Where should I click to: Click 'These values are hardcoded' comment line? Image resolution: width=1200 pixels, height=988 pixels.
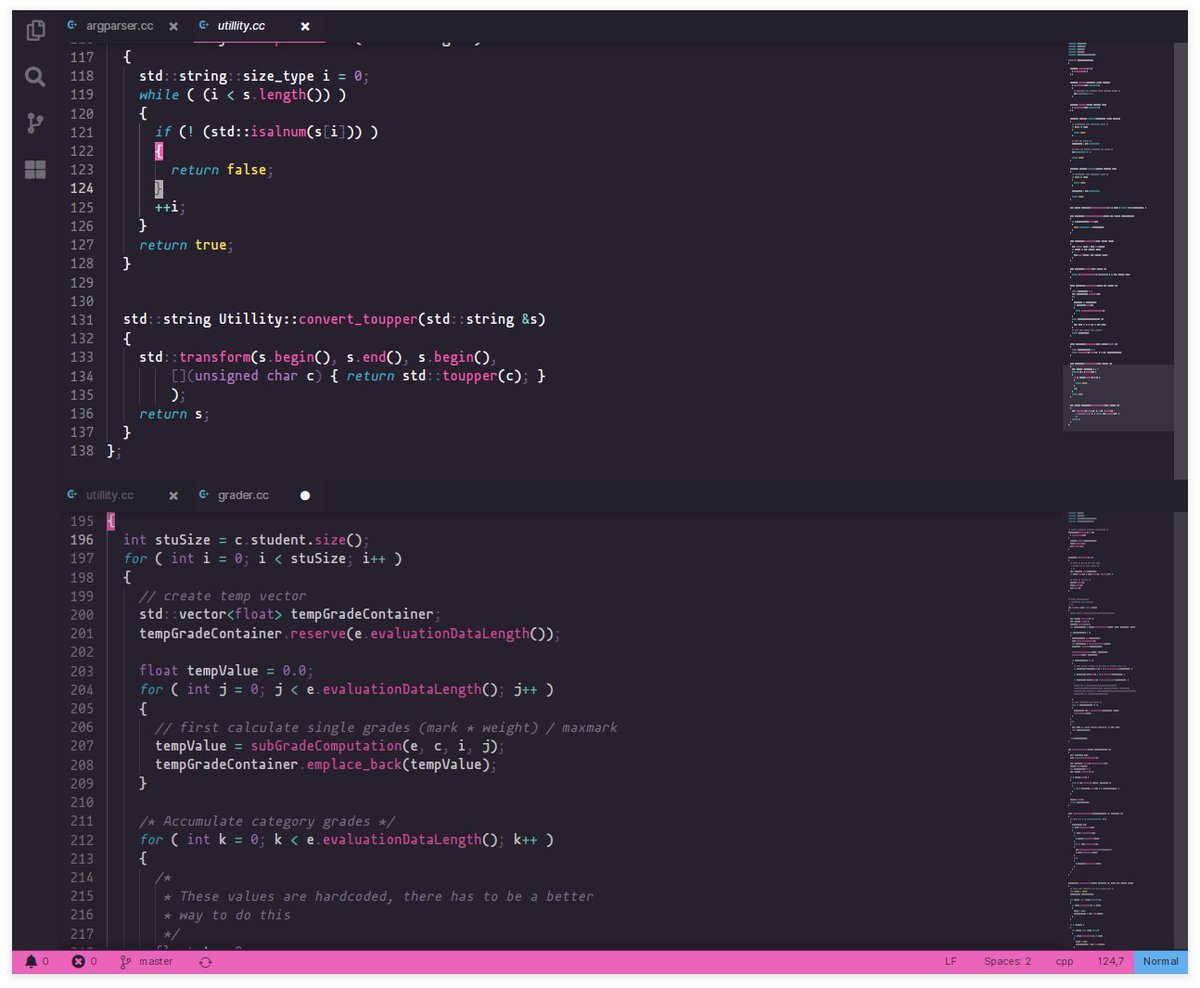(x=378, y=896)
